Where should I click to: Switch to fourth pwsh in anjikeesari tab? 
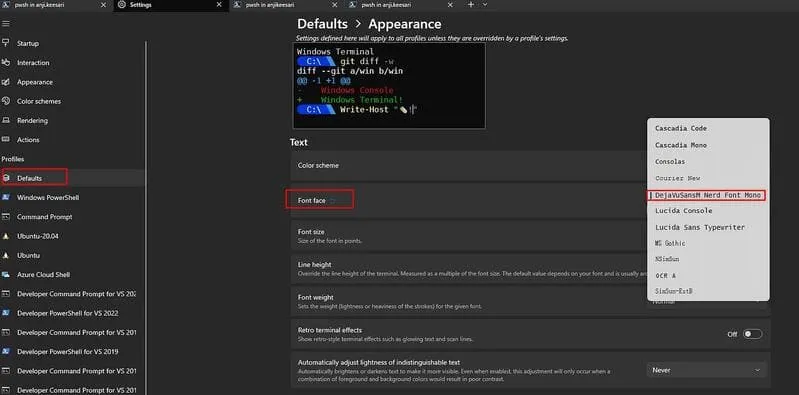click(x=403, y=5)
